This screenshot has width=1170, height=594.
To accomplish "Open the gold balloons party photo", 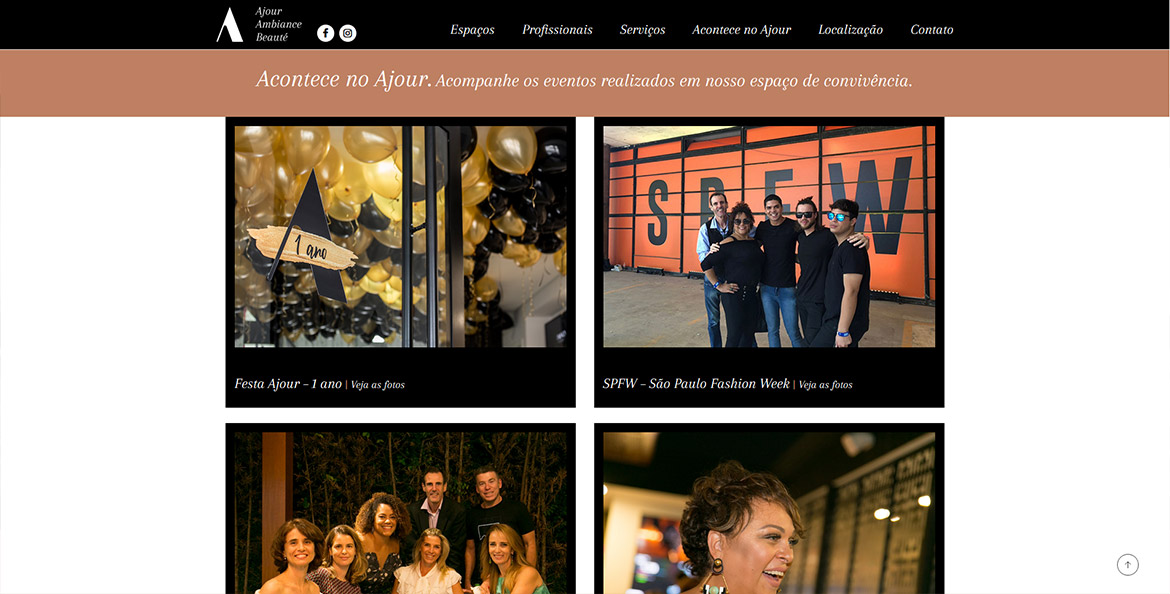I will click(401, 237).
